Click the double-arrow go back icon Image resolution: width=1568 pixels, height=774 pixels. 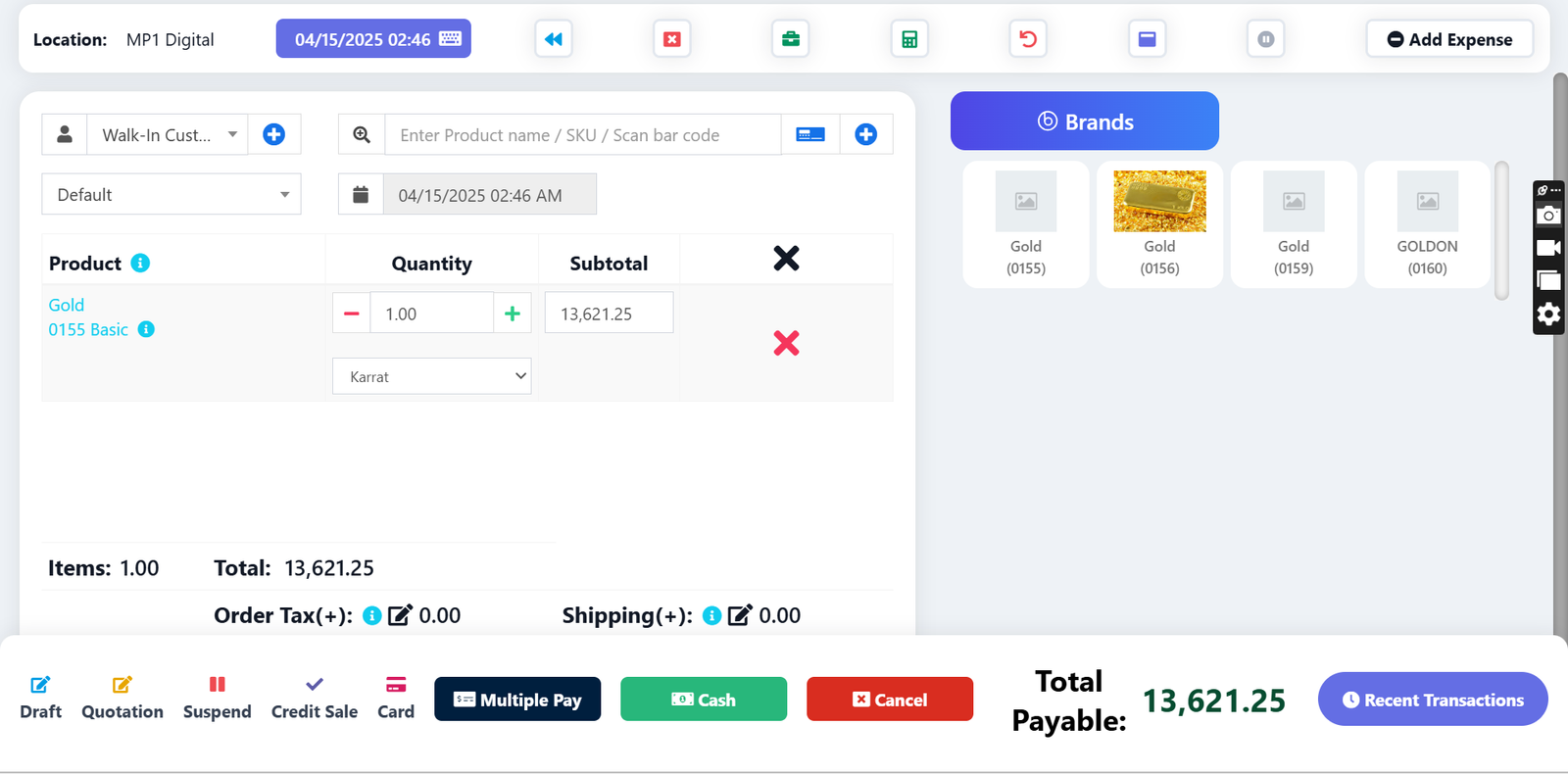pyautogui.click(x=554, y=39)
